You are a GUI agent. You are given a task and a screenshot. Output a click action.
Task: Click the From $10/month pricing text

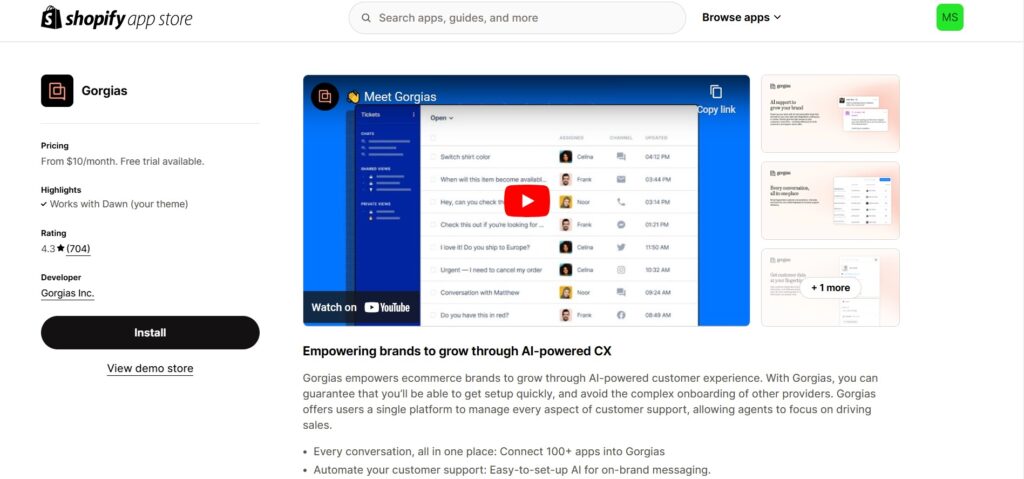tap(122, 161)
